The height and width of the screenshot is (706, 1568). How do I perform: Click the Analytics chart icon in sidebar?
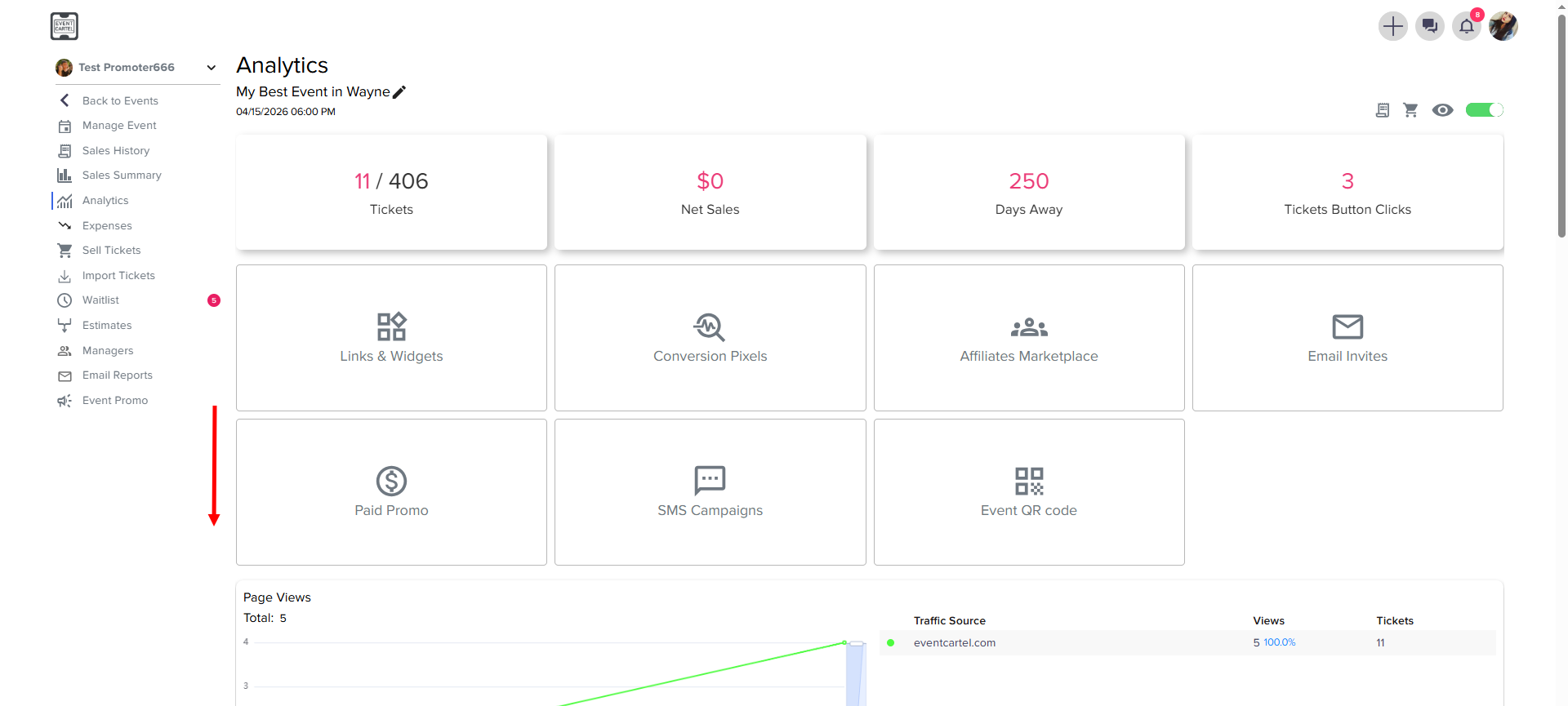pos(65,201)
